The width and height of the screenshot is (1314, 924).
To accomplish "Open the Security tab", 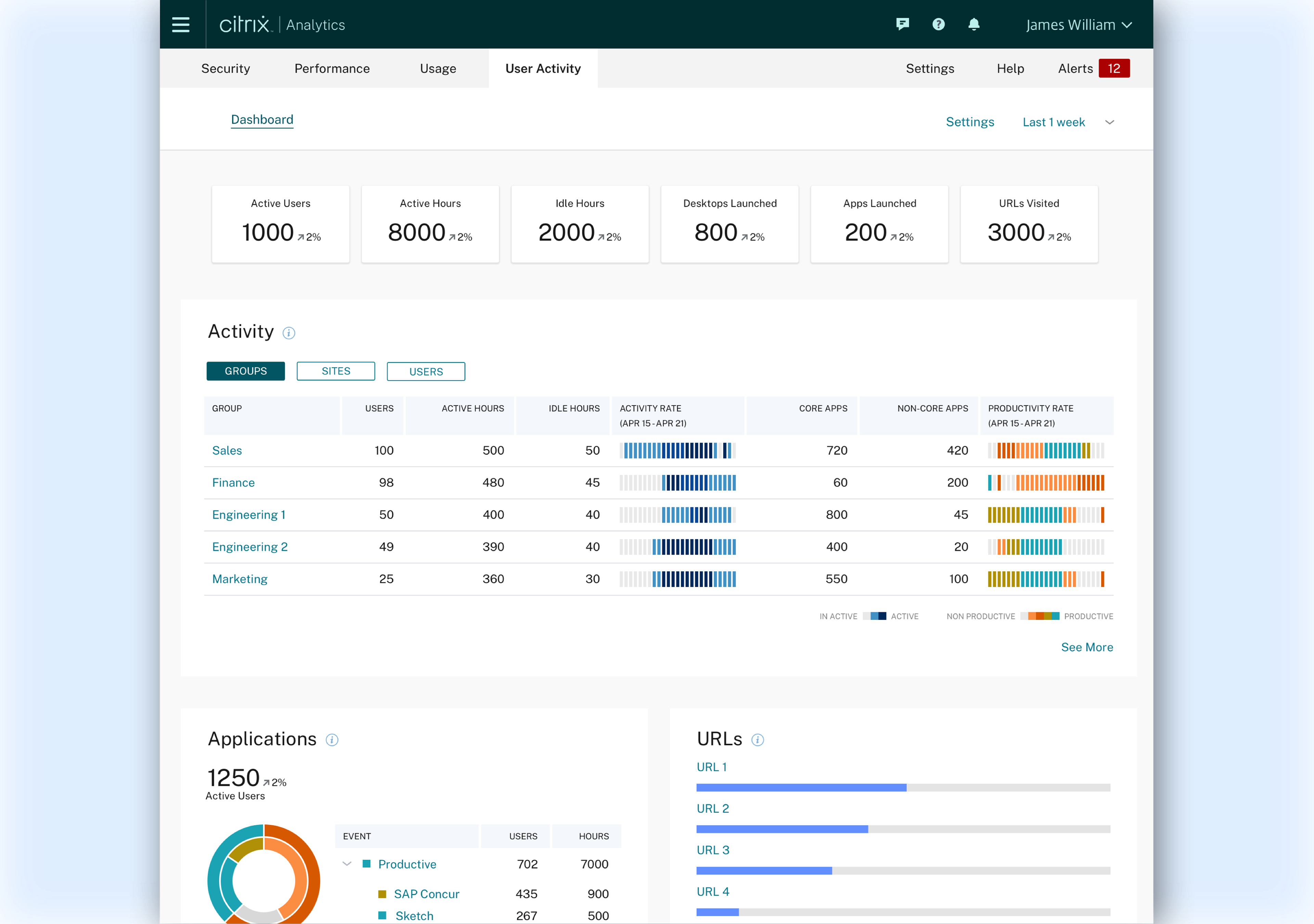I will click(226, 69).
